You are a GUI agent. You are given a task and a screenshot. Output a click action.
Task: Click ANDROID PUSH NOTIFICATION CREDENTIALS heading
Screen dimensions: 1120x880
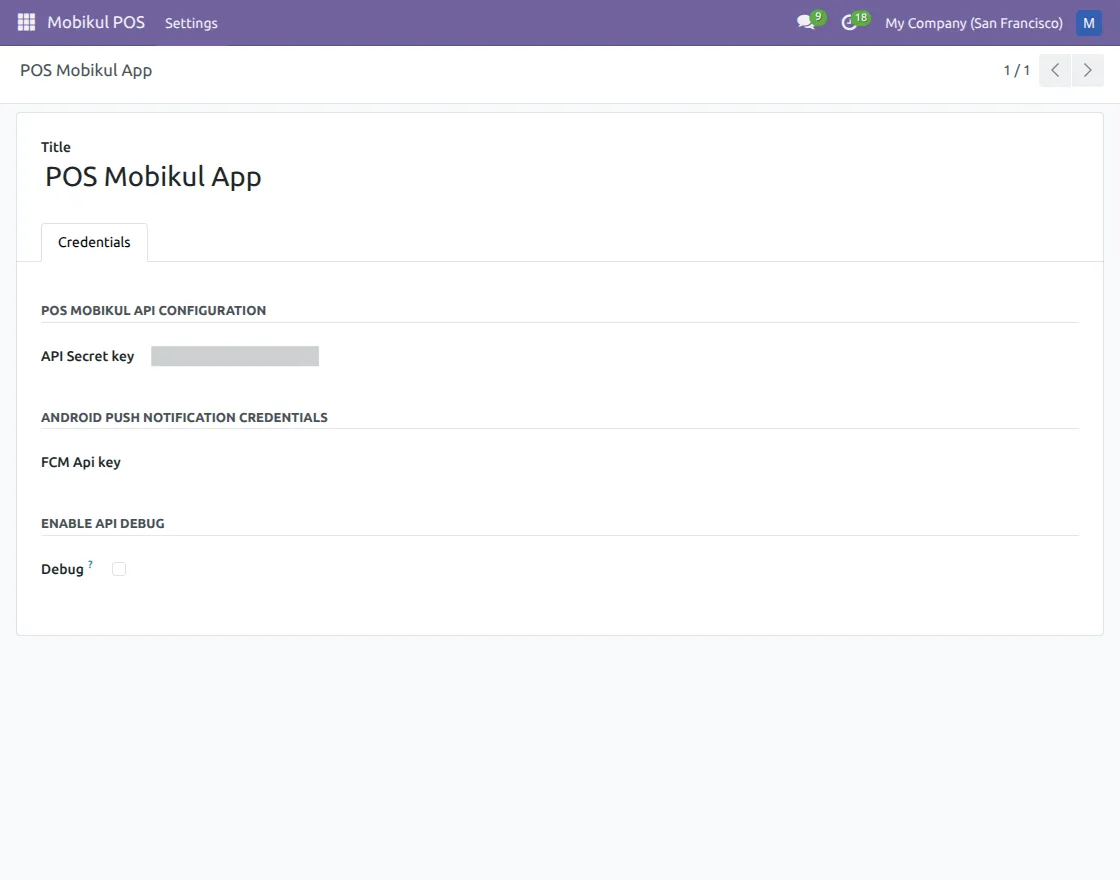(x=184, y=417)
